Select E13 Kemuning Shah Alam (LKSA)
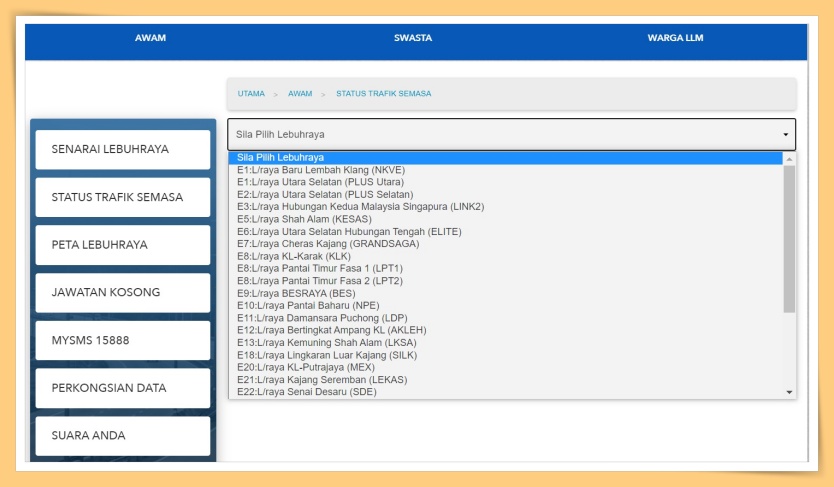The height and width of the screenshot is (487, 834). pyautogui.click(x=505, y=343)
